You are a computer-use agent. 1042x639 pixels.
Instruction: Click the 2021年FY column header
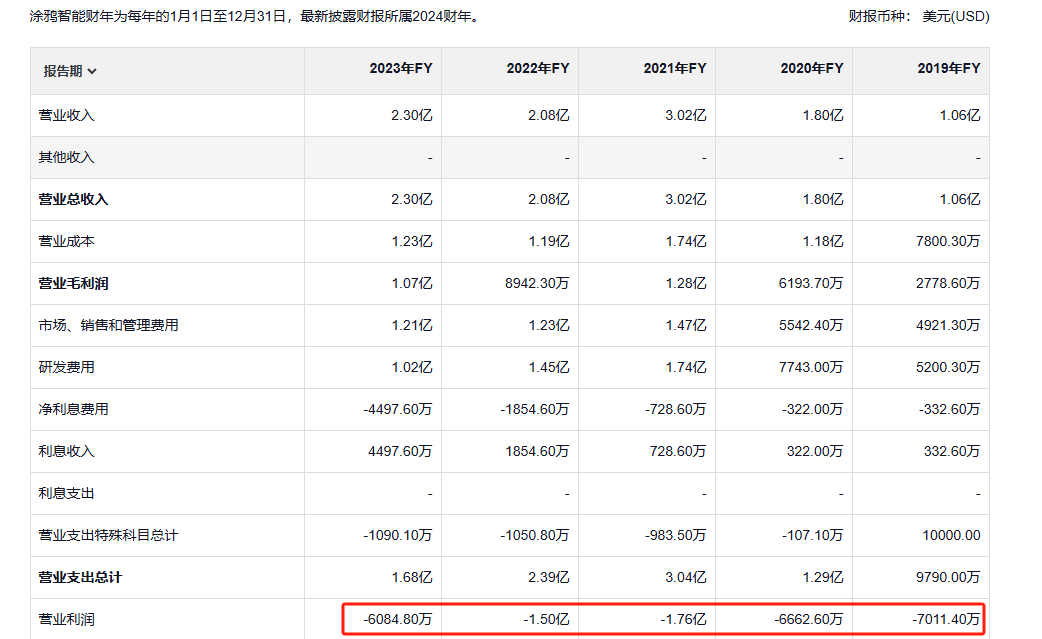[675, 68]
